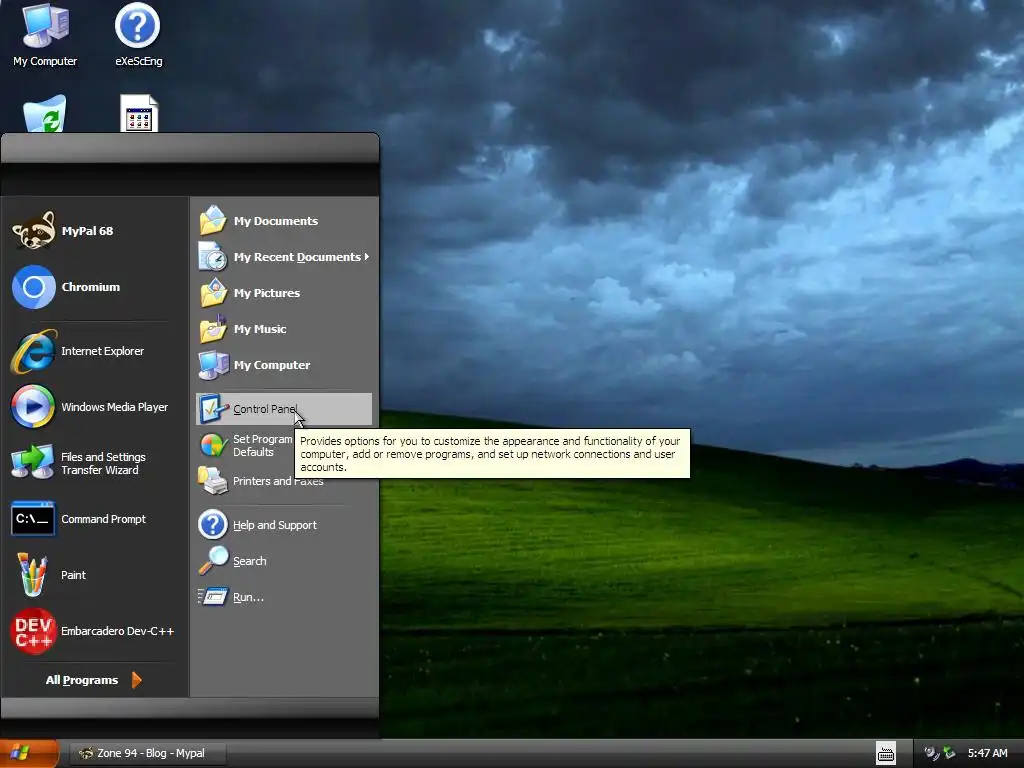This screenshot has height=768, width=1024.
Task: Expand the My Recent Documents submenu arrow
Action: (x=367, y=257)
